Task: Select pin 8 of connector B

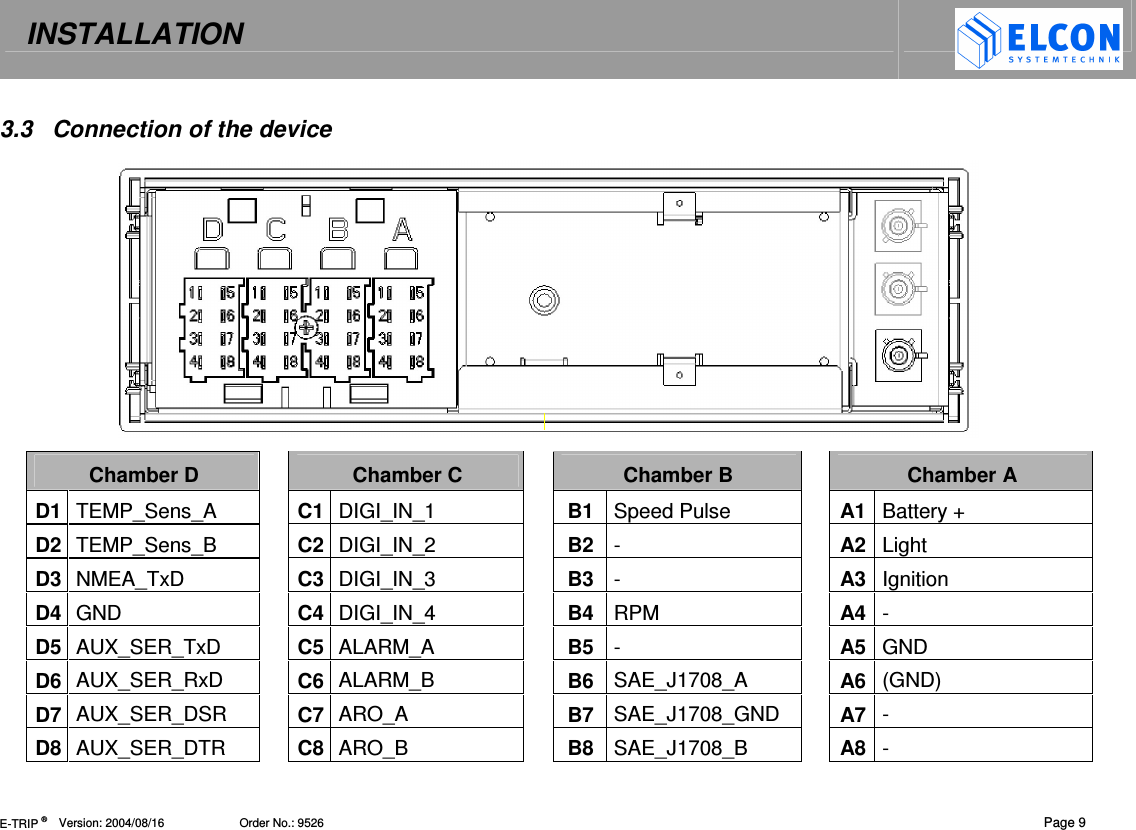Action: [x=353, y=363]
